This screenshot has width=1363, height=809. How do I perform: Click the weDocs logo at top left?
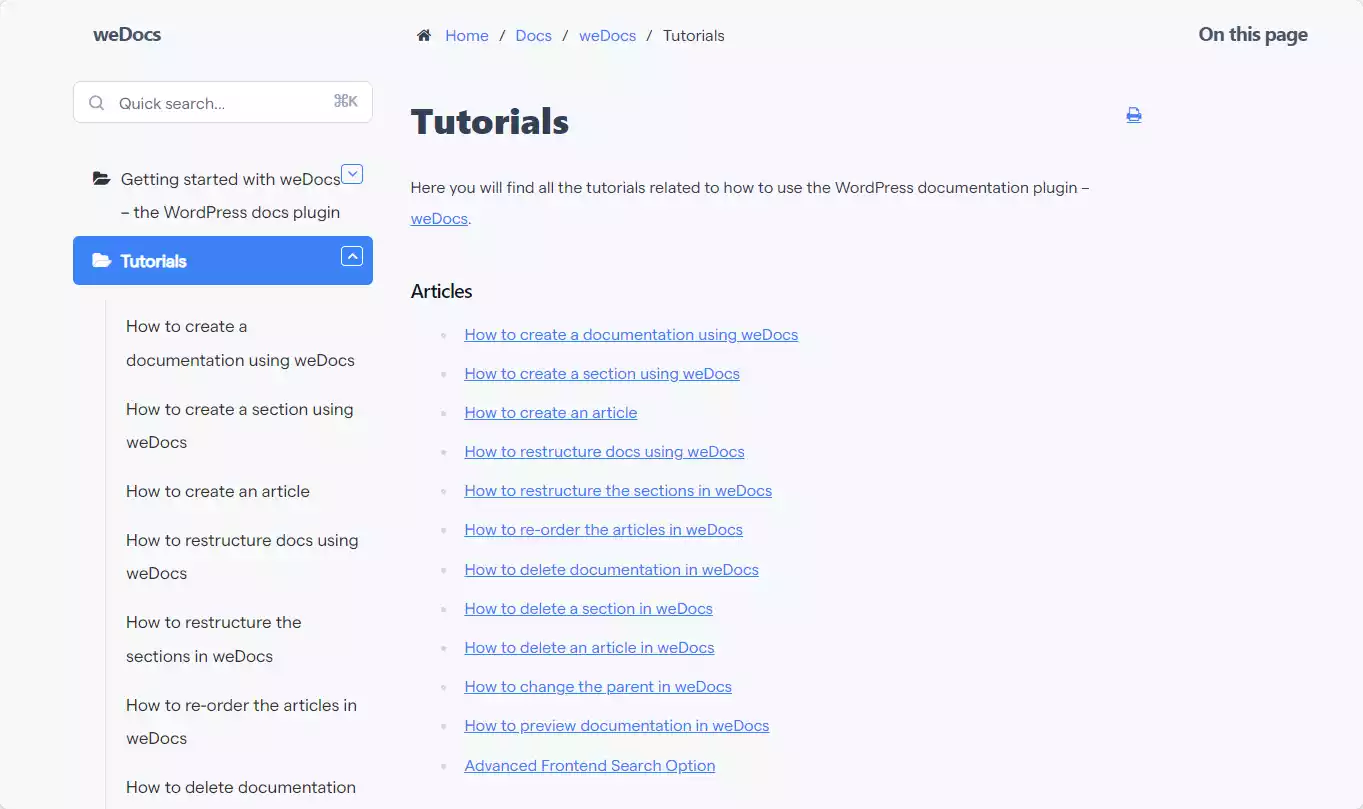tap(127, 34)
